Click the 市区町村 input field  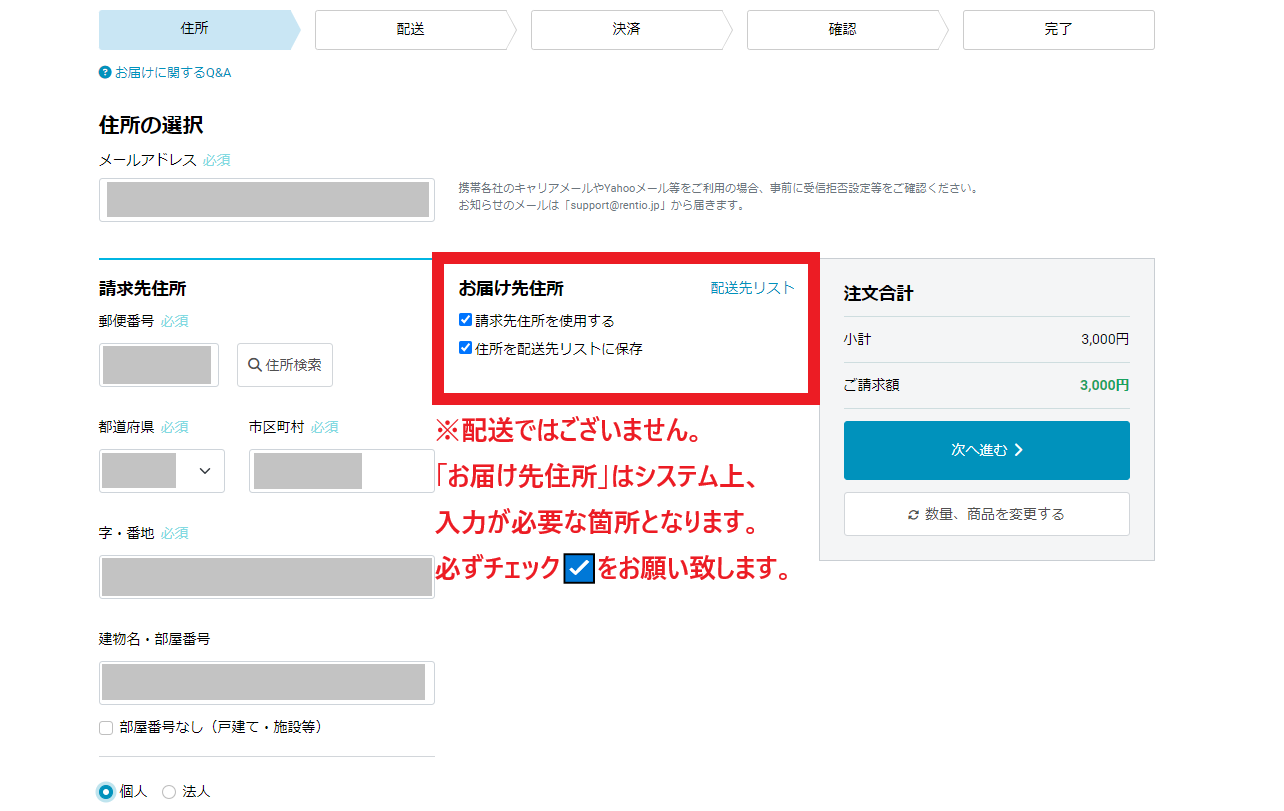[x=342, y=471]
